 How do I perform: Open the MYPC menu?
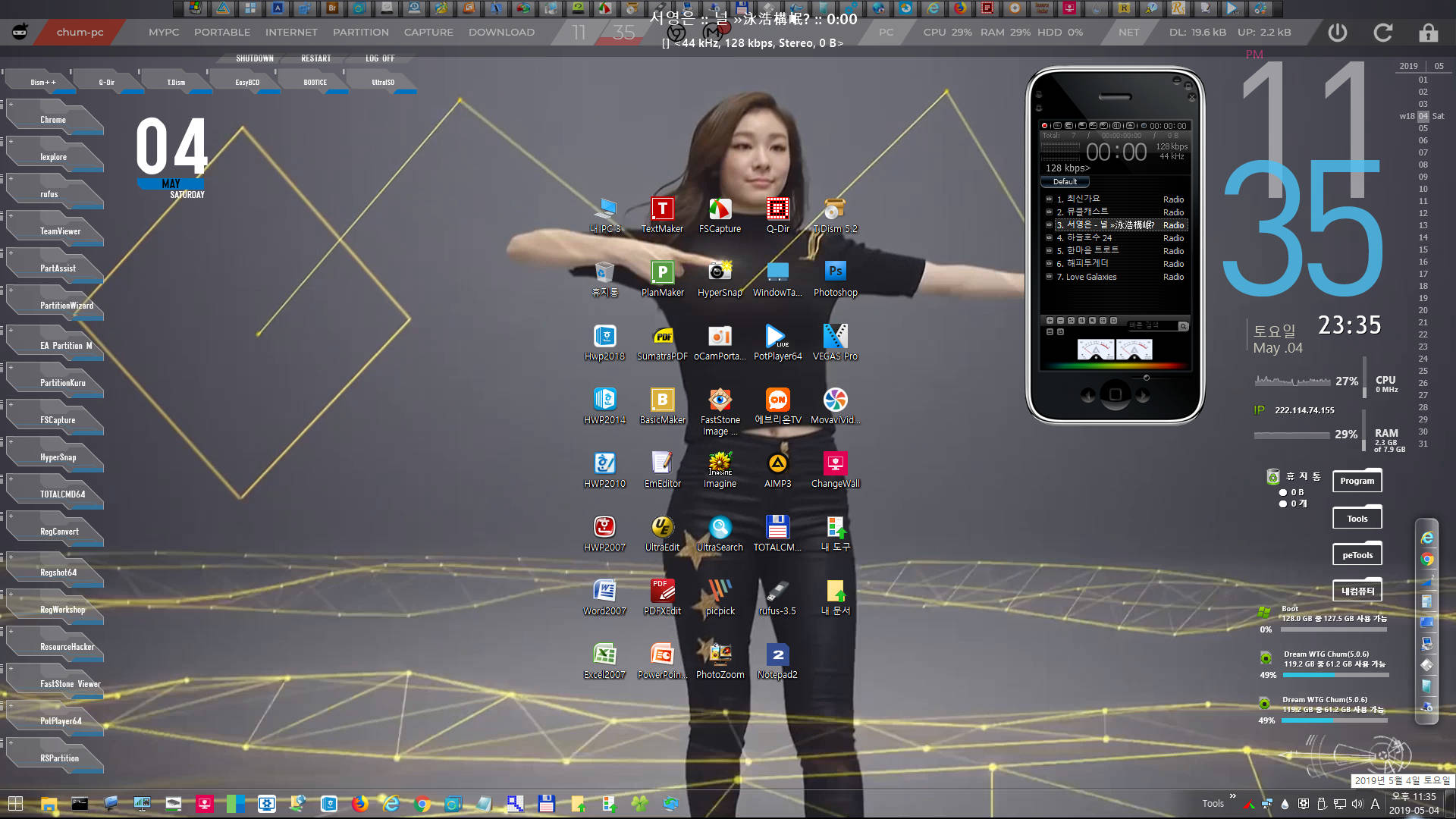coord(164,33)
